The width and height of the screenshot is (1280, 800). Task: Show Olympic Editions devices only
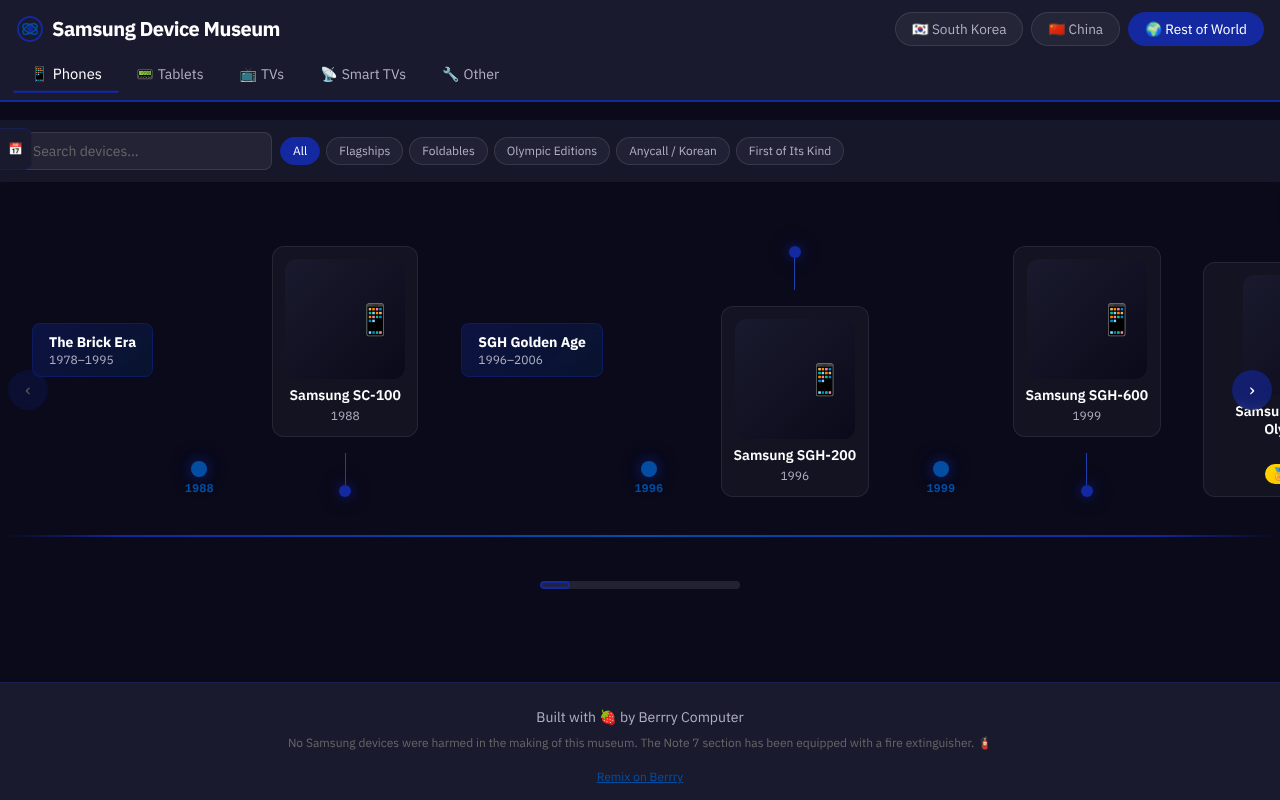click(x=551, y=151)
